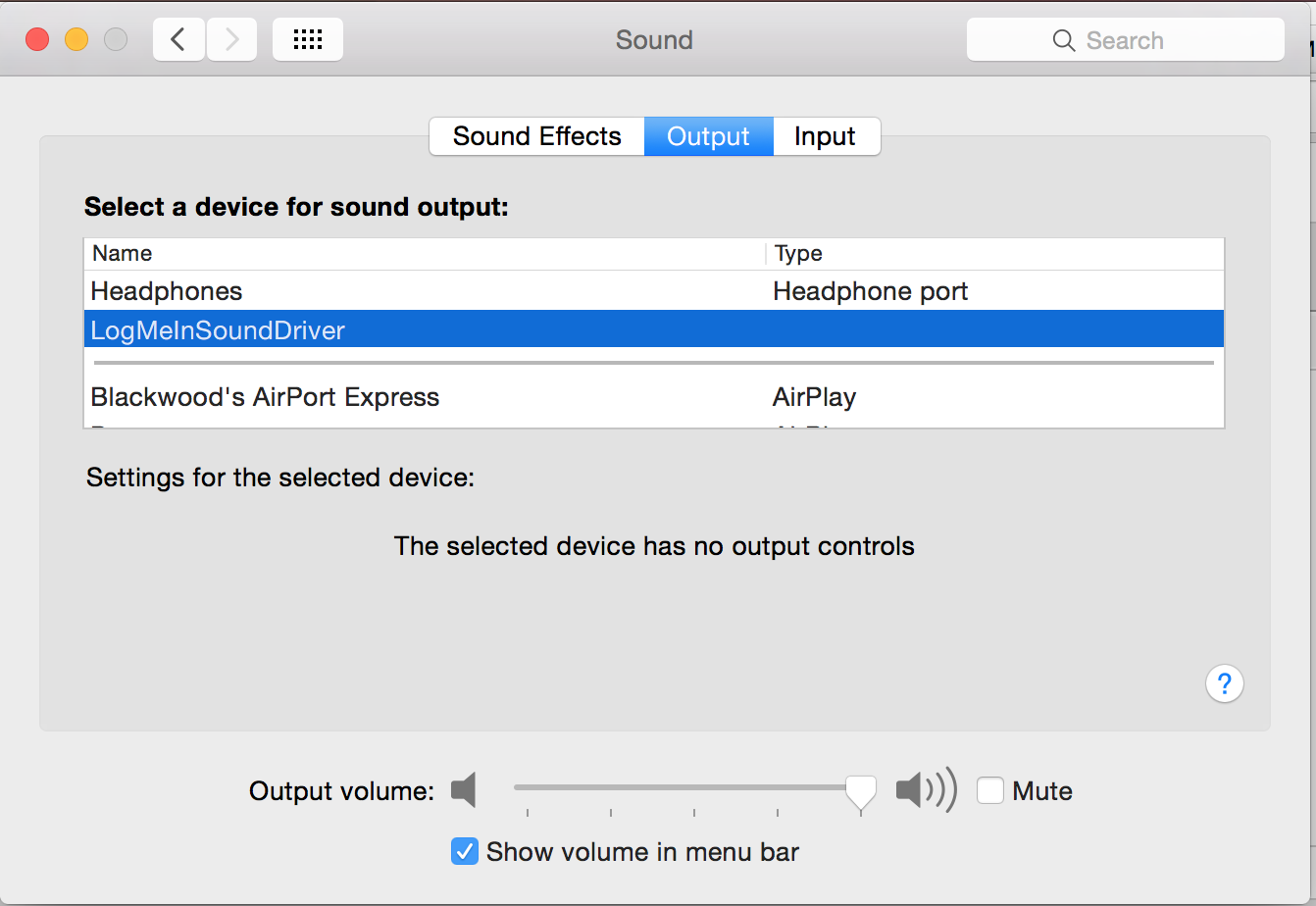Click the low volume speaker icon
1316x906 pixels.
point(464,789)
